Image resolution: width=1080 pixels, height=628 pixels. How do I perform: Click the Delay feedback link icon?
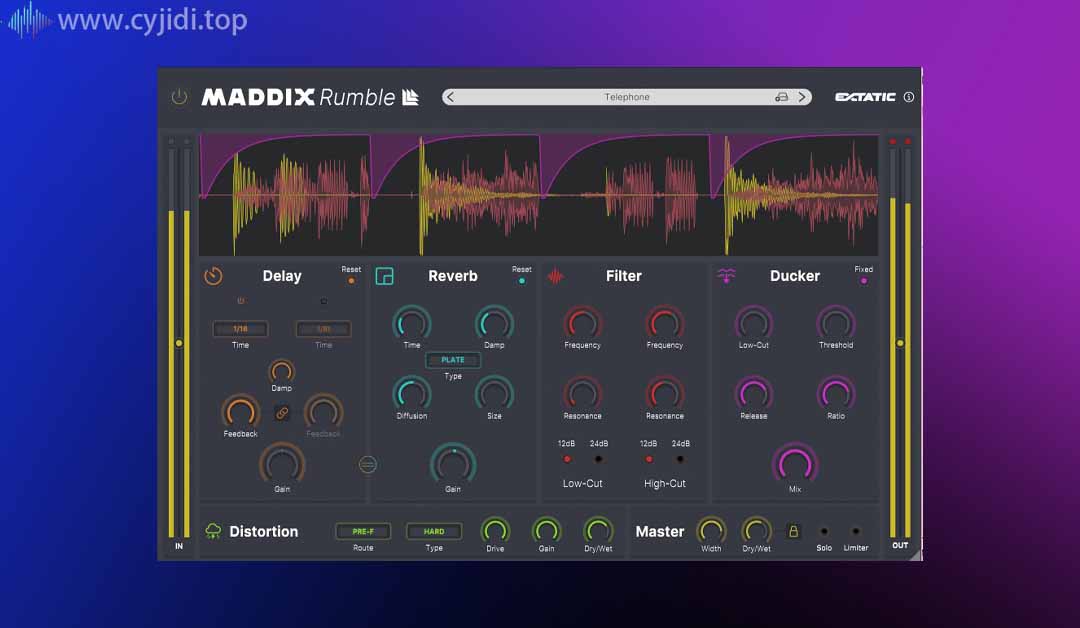click(282, 413)
